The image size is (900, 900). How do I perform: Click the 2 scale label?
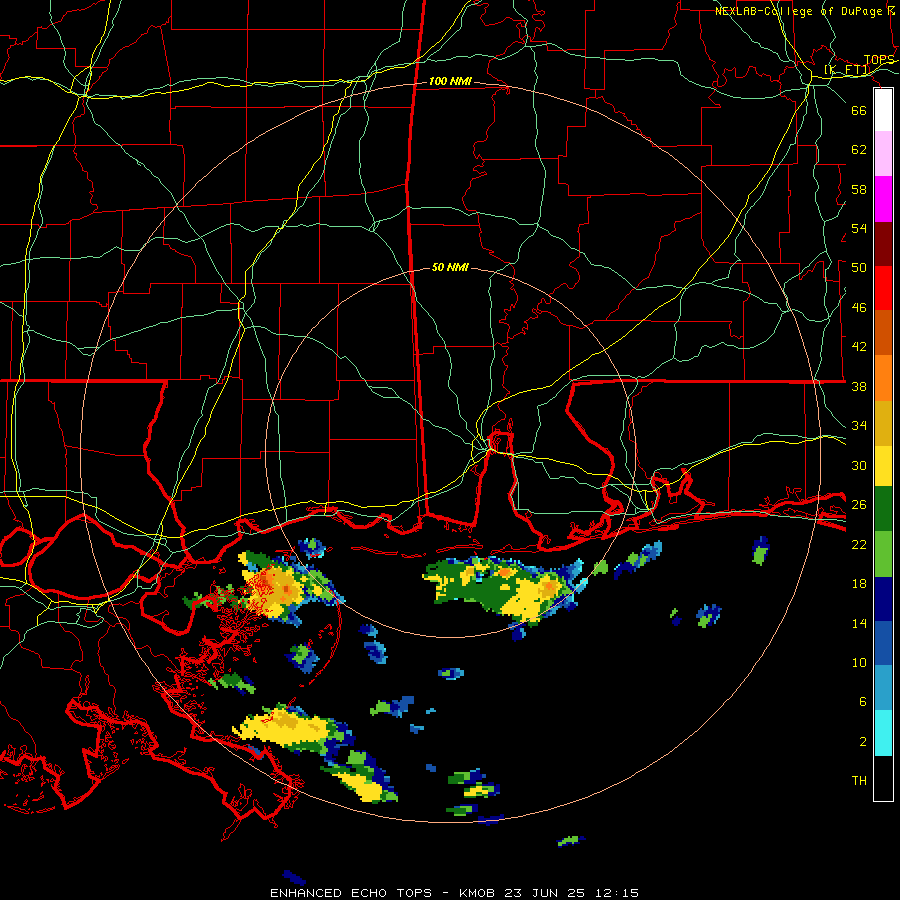click(863, 742)
